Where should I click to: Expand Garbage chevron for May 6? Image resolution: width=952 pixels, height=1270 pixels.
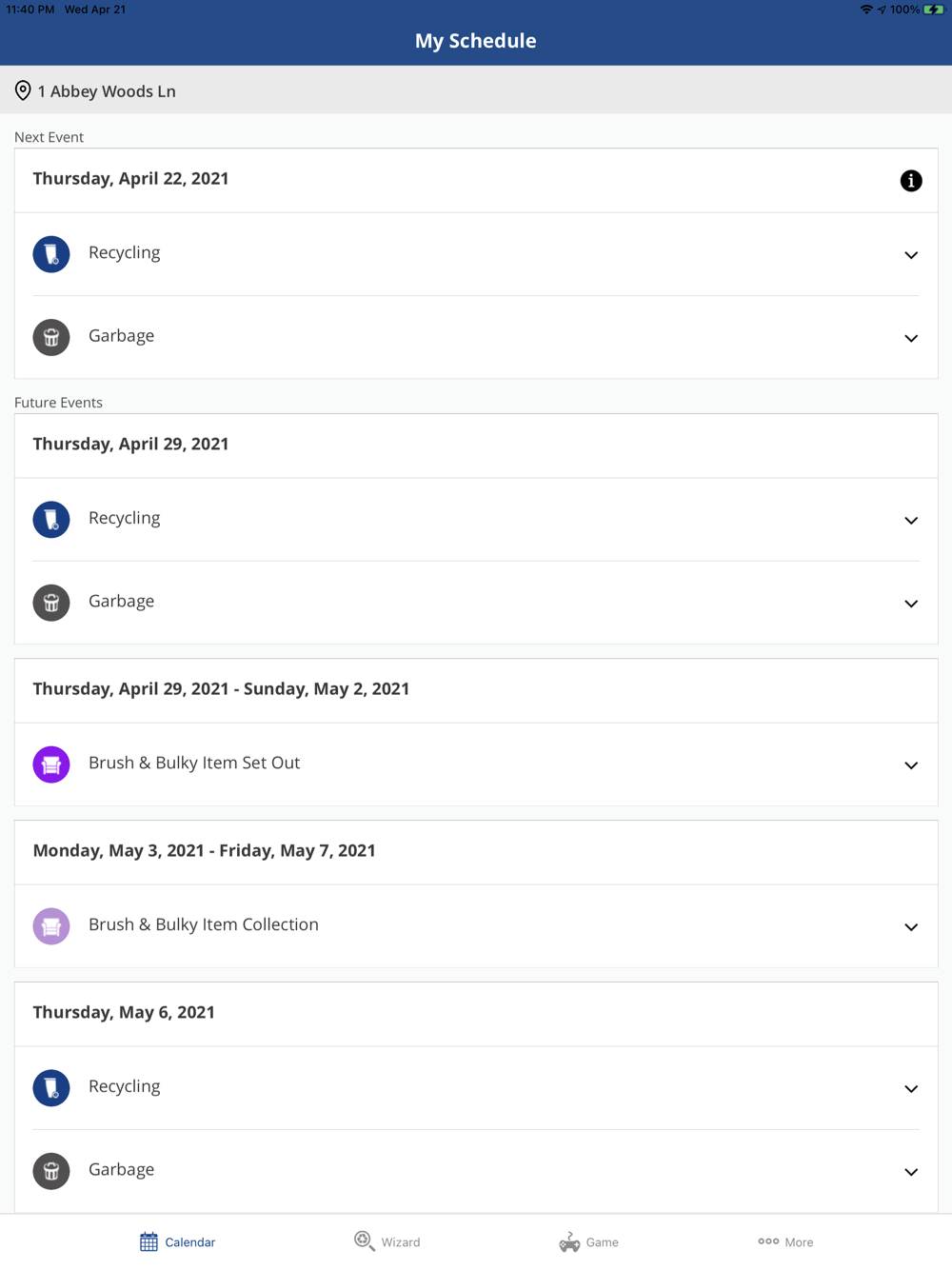(x=911, y=1172)
